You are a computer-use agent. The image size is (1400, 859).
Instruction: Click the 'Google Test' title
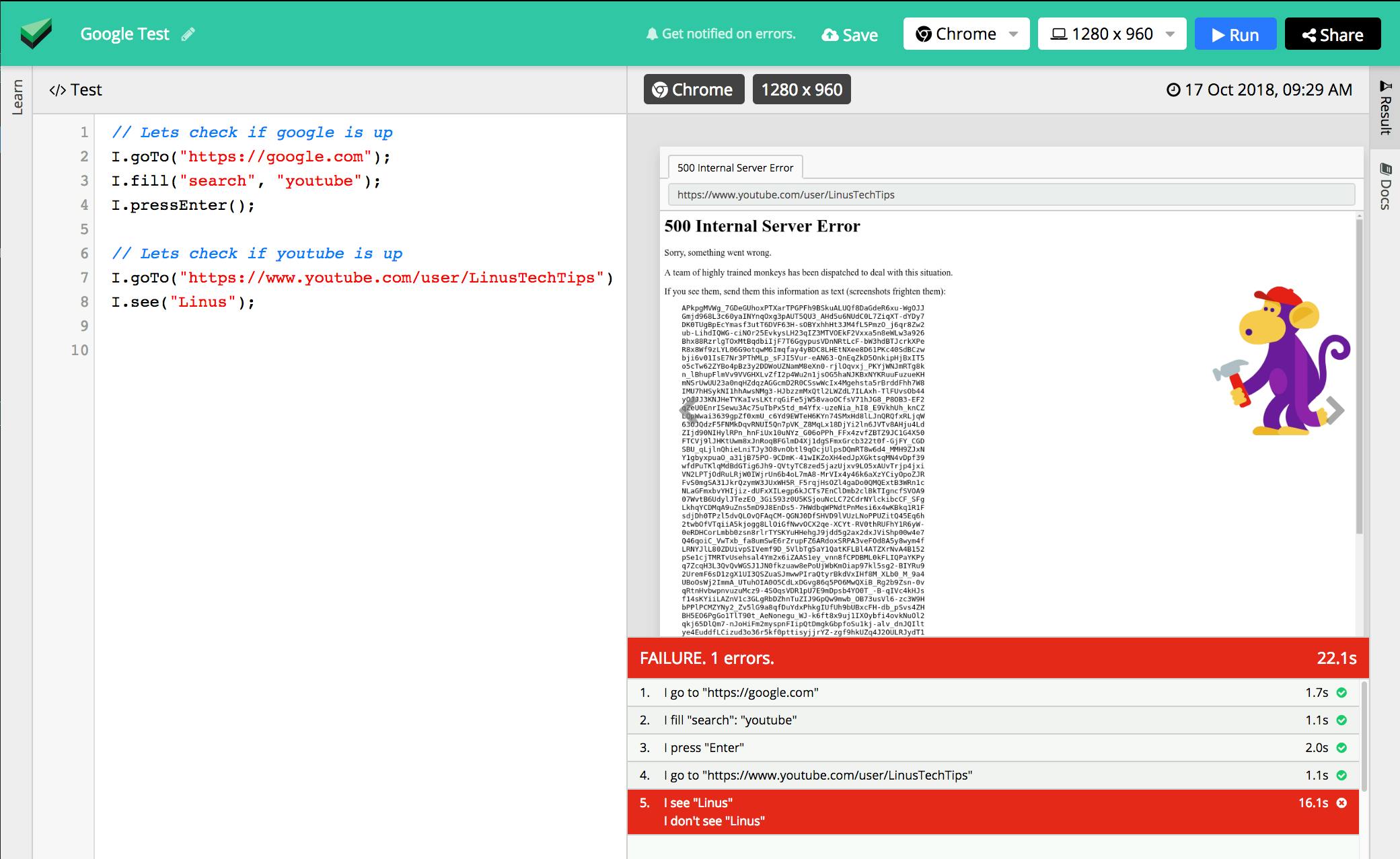pos(124,34)
